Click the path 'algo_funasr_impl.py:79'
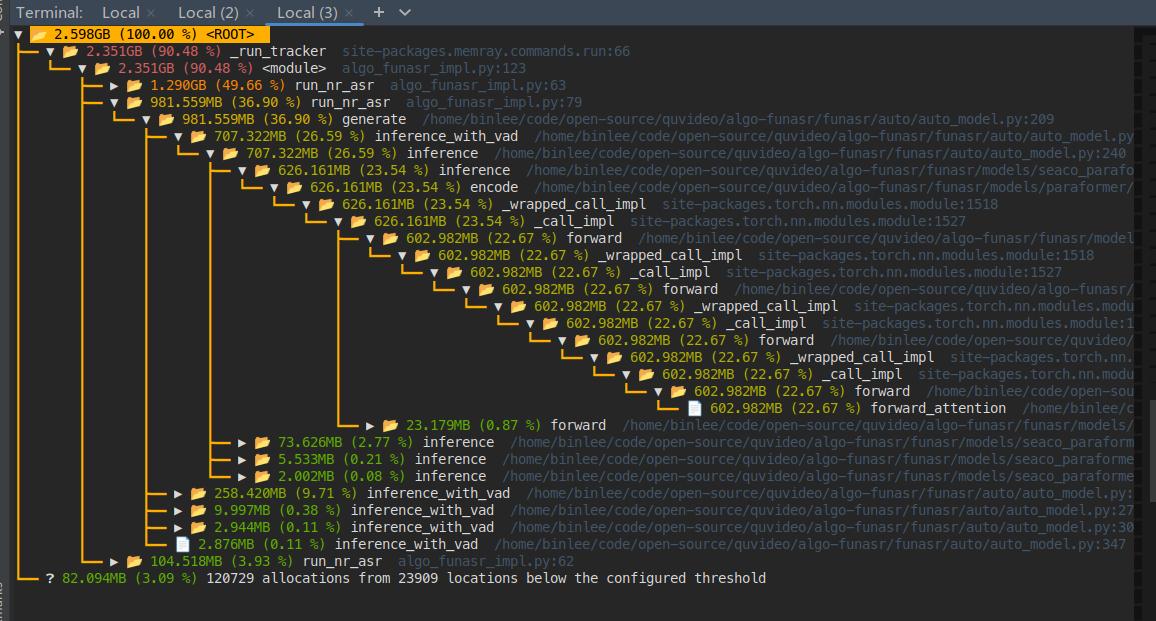This screenshot has width=1156, height=621. point(494,103)
